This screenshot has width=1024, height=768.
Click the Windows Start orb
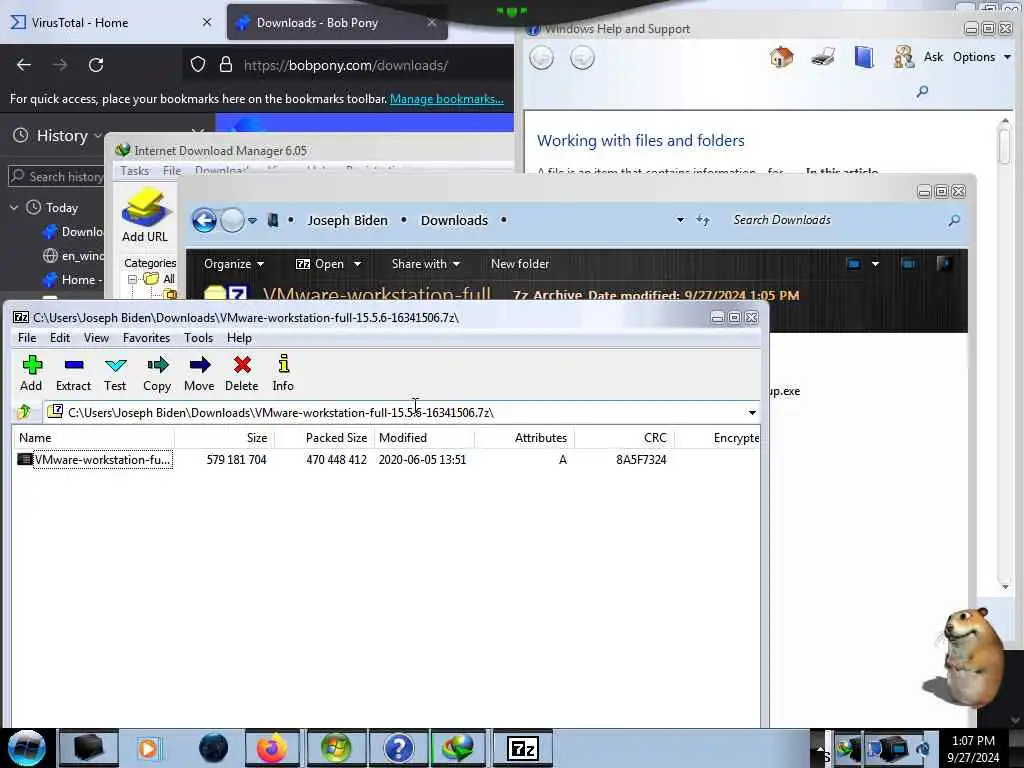[x=27, y=748]
